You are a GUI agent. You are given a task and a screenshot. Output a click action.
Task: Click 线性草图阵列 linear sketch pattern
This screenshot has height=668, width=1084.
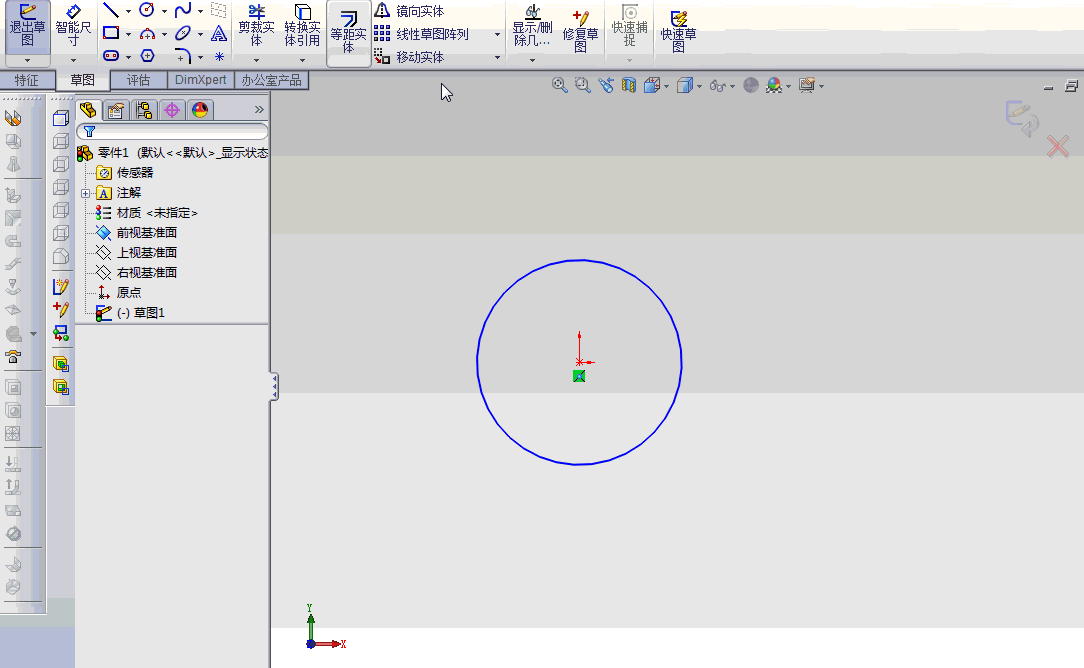422,34
